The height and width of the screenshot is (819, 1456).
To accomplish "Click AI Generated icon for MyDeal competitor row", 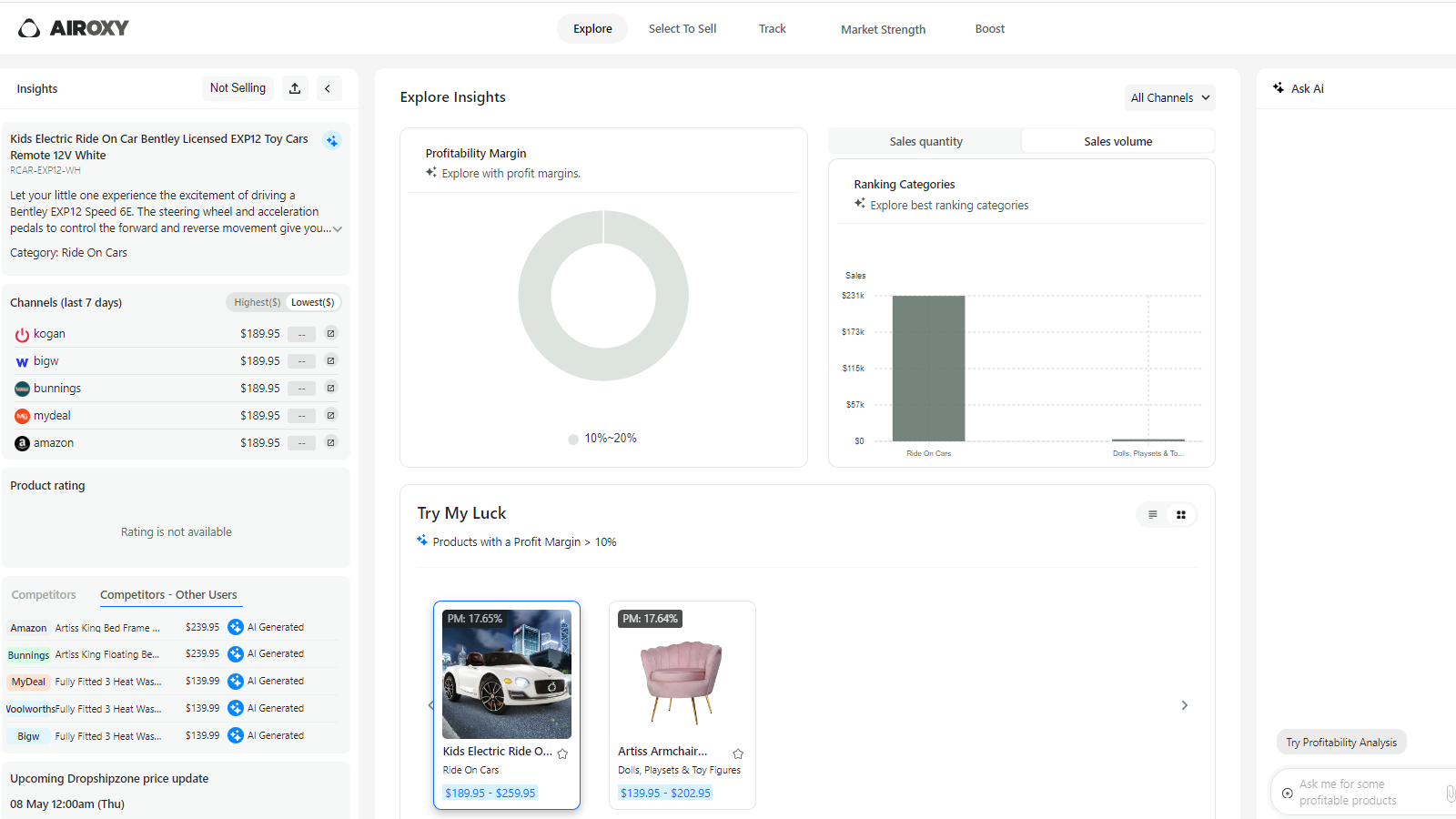I will tap(236, 682).
